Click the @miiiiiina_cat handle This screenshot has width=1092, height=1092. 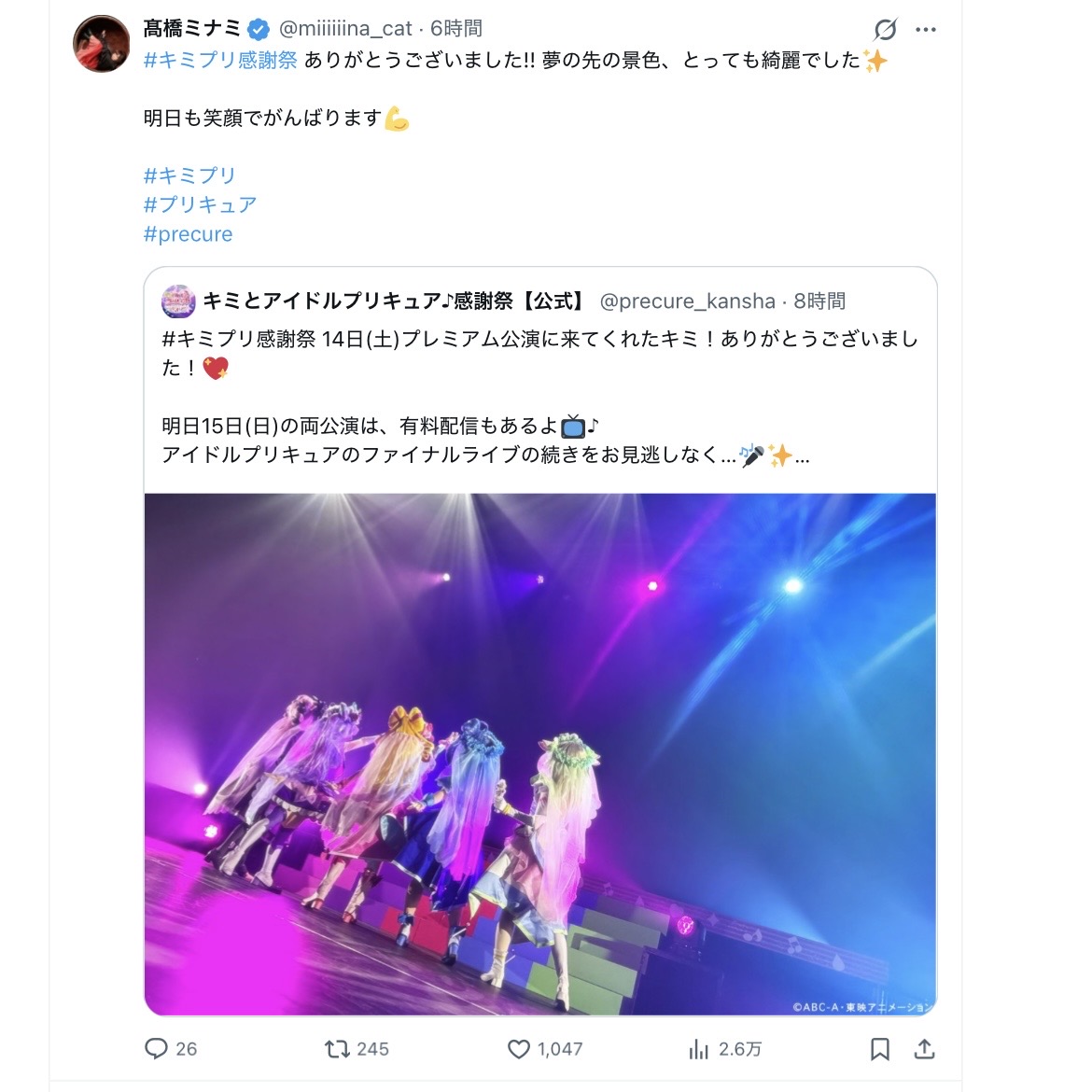345,29
